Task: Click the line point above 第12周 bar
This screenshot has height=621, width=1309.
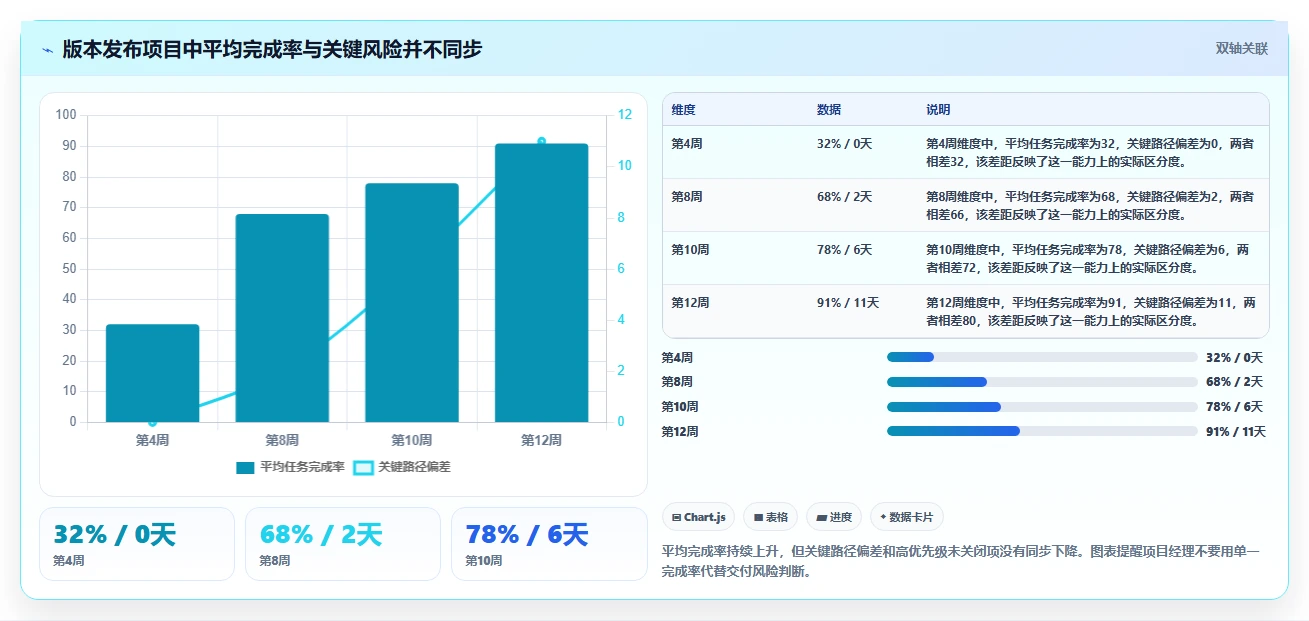Action: (x=542, y=141)
